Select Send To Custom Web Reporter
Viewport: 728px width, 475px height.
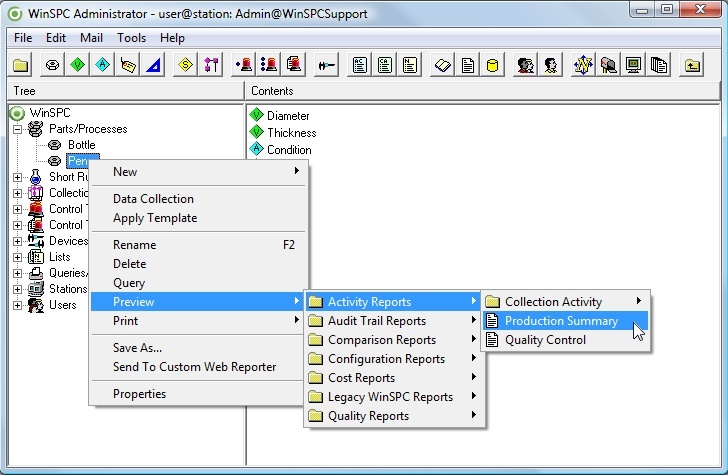pyautogui.click(x=198, y=367)
